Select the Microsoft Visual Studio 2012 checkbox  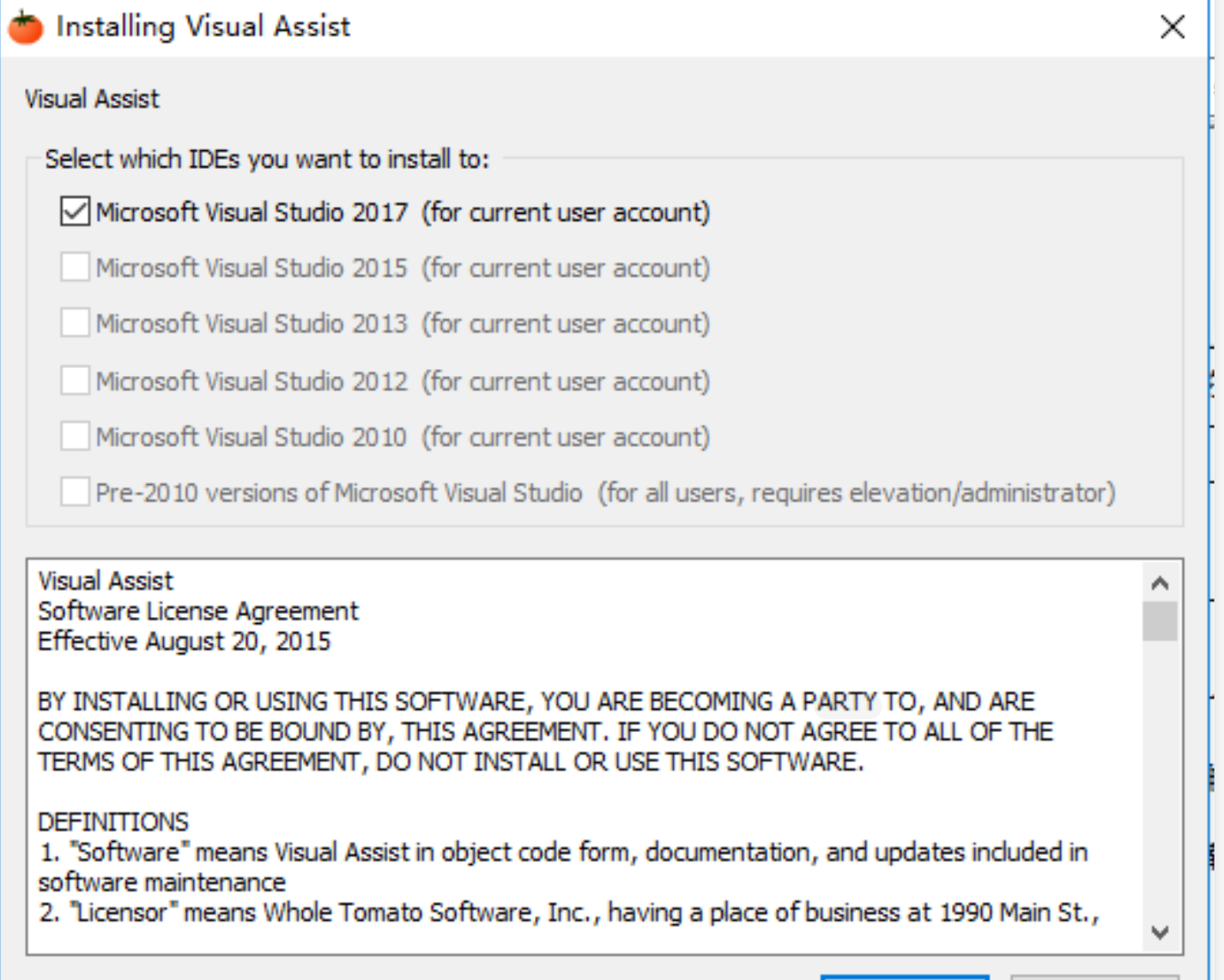76,380
